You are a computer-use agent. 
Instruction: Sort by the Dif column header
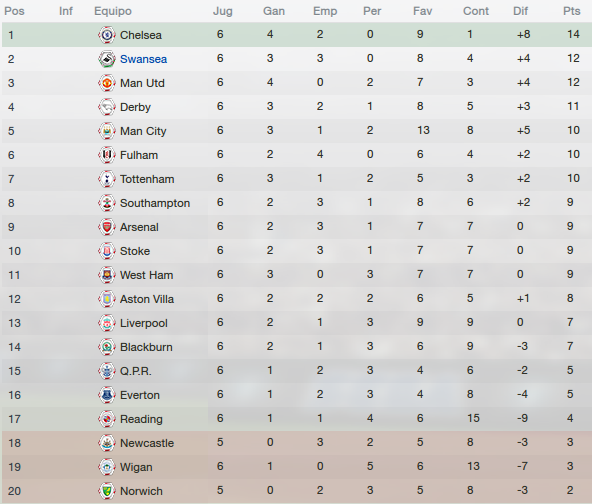(520, 11)
